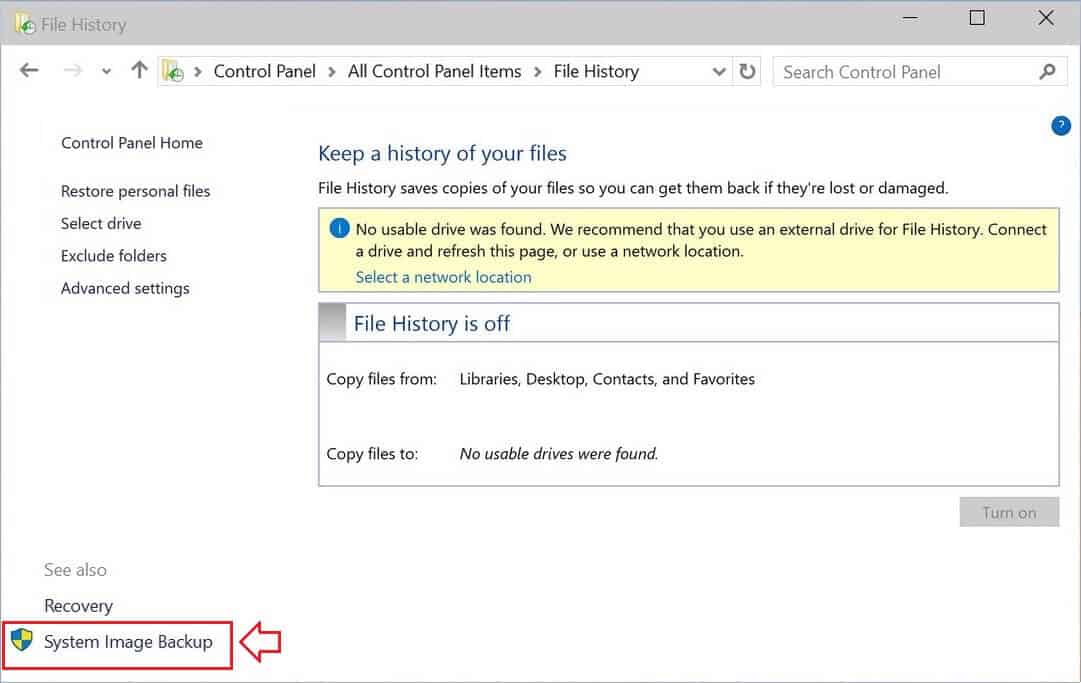Open Help via the blue question mark
The width and height of the screenshot is (1081, 683).
1061,125
